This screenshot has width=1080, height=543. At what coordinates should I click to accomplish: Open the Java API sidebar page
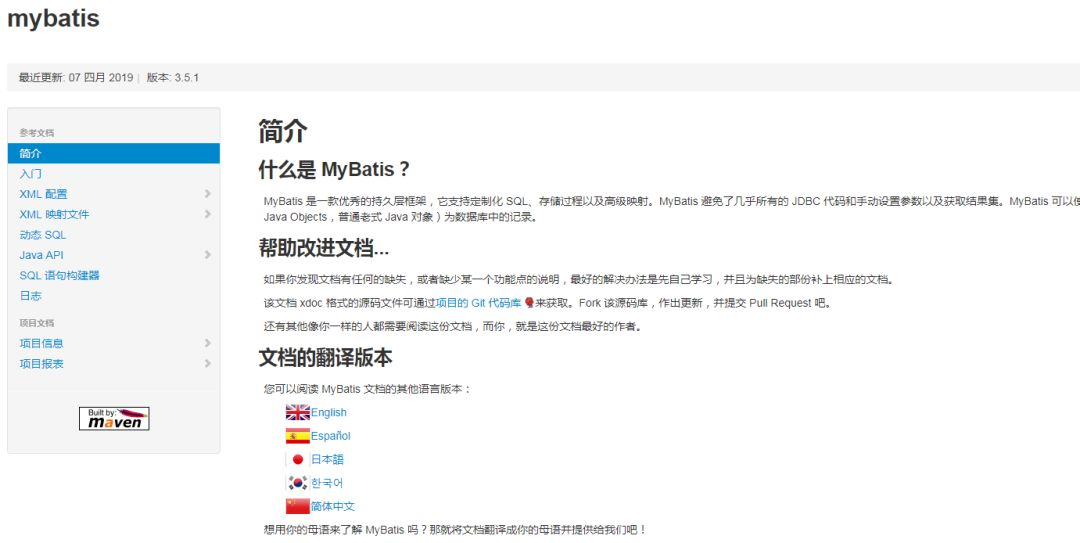click(41, 255)
